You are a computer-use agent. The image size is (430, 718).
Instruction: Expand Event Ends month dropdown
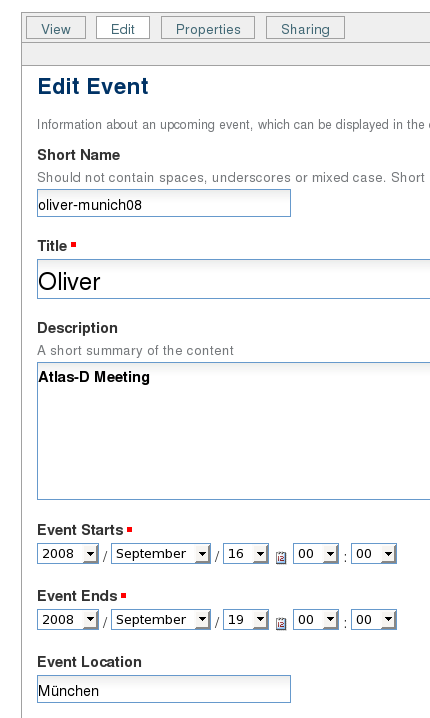pyautogui.click(x=161, y=620)
